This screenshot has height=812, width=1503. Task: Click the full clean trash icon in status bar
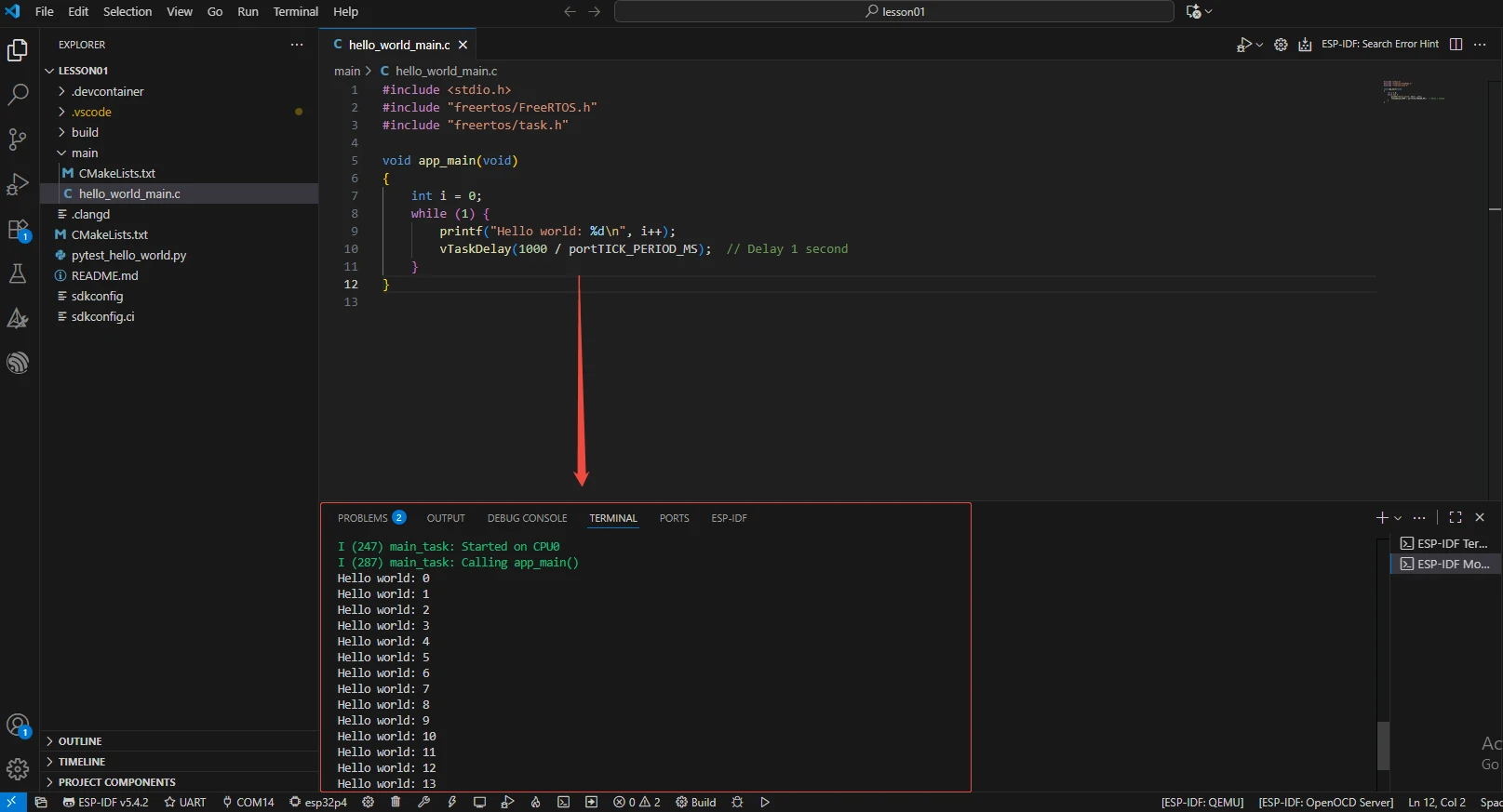coord(396,802)
